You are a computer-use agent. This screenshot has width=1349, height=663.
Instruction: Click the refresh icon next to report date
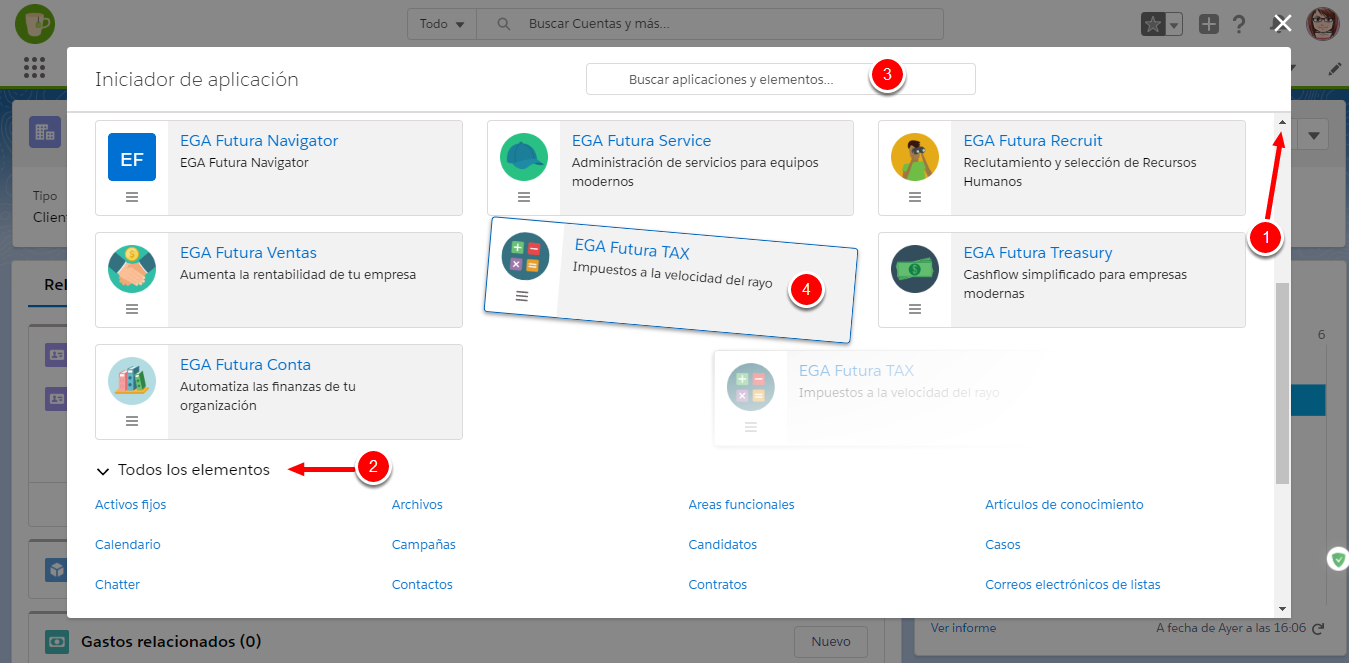point(1318,628)
